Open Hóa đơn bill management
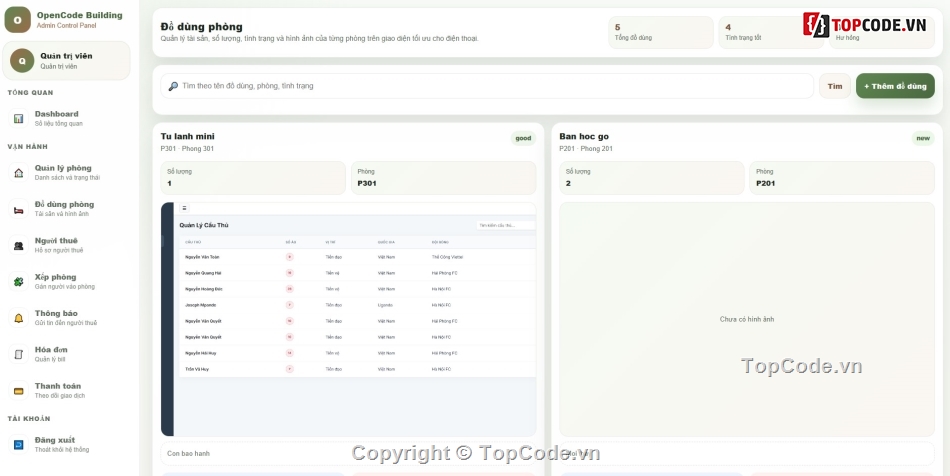950x476 pixels. [69, 354]
